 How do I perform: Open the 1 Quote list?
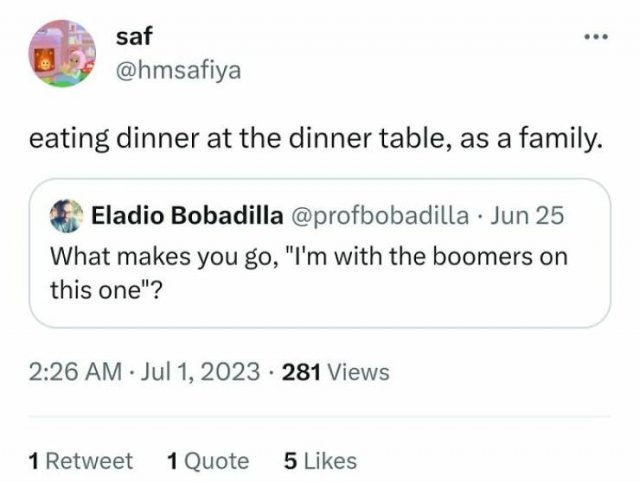click(207, 461)
